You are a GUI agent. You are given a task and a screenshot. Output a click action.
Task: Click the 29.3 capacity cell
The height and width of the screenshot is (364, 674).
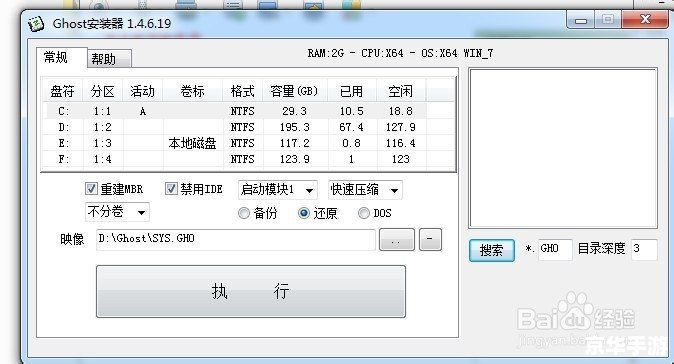point(294,111)
